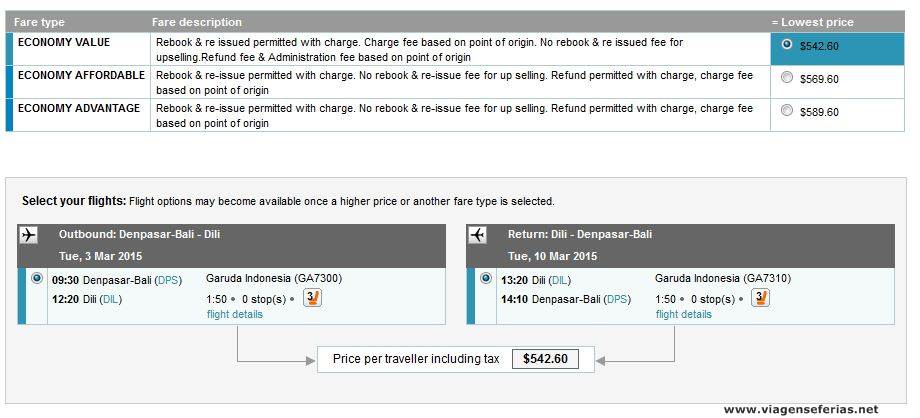Choose the Economy Affordable $569.60 fare
The image size is (920, 418).
787,78
